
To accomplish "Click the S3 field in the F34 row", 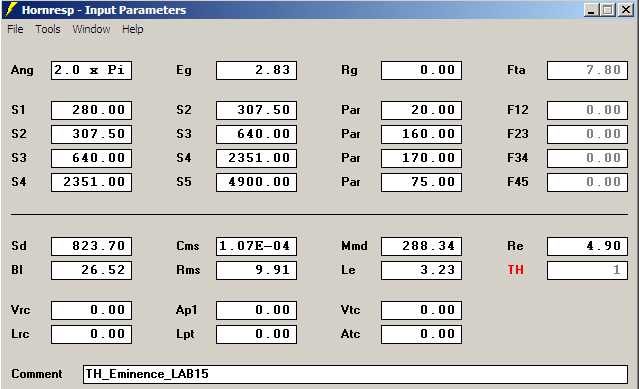I will point(91,158).
